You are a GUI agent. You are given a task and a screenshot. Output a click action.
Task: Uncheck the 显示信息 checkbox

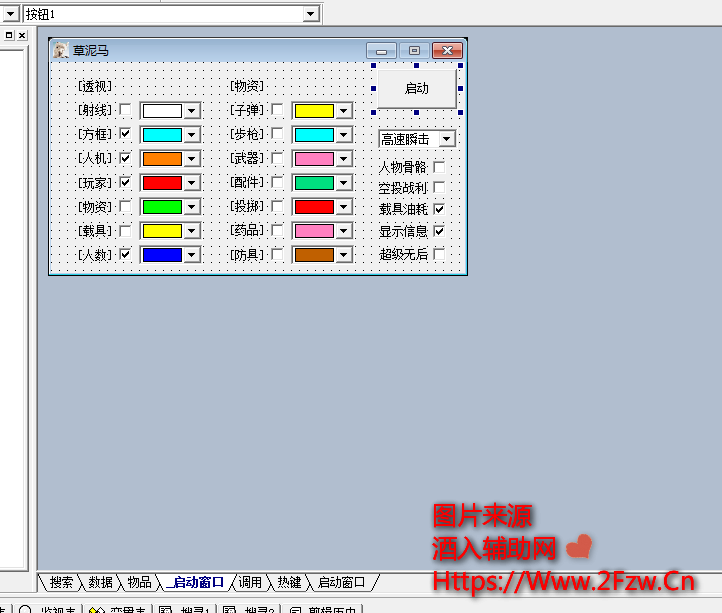coord(439,231)
